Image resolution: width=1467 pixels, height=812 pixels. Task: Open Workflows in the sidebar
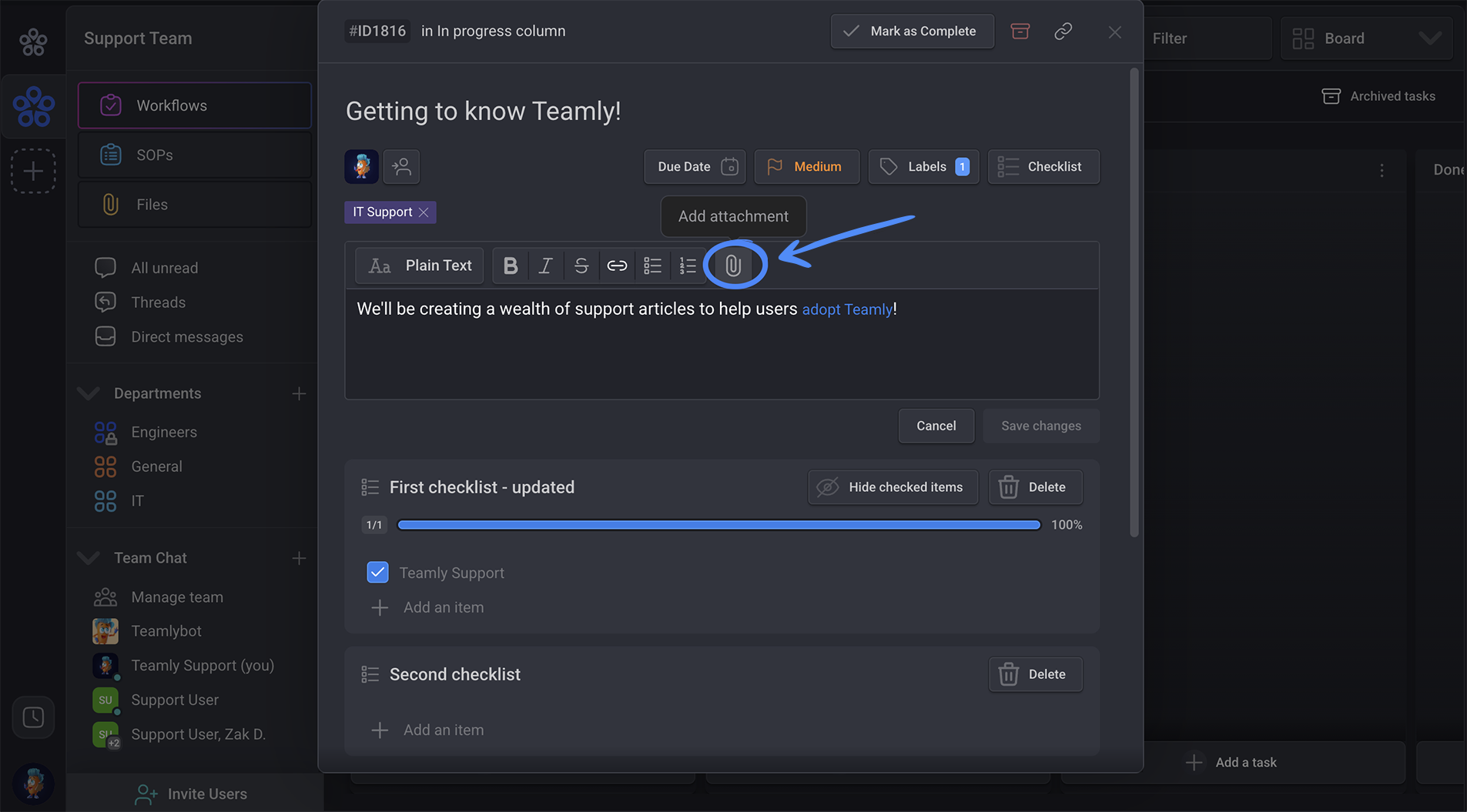click(x=194, y=105)
